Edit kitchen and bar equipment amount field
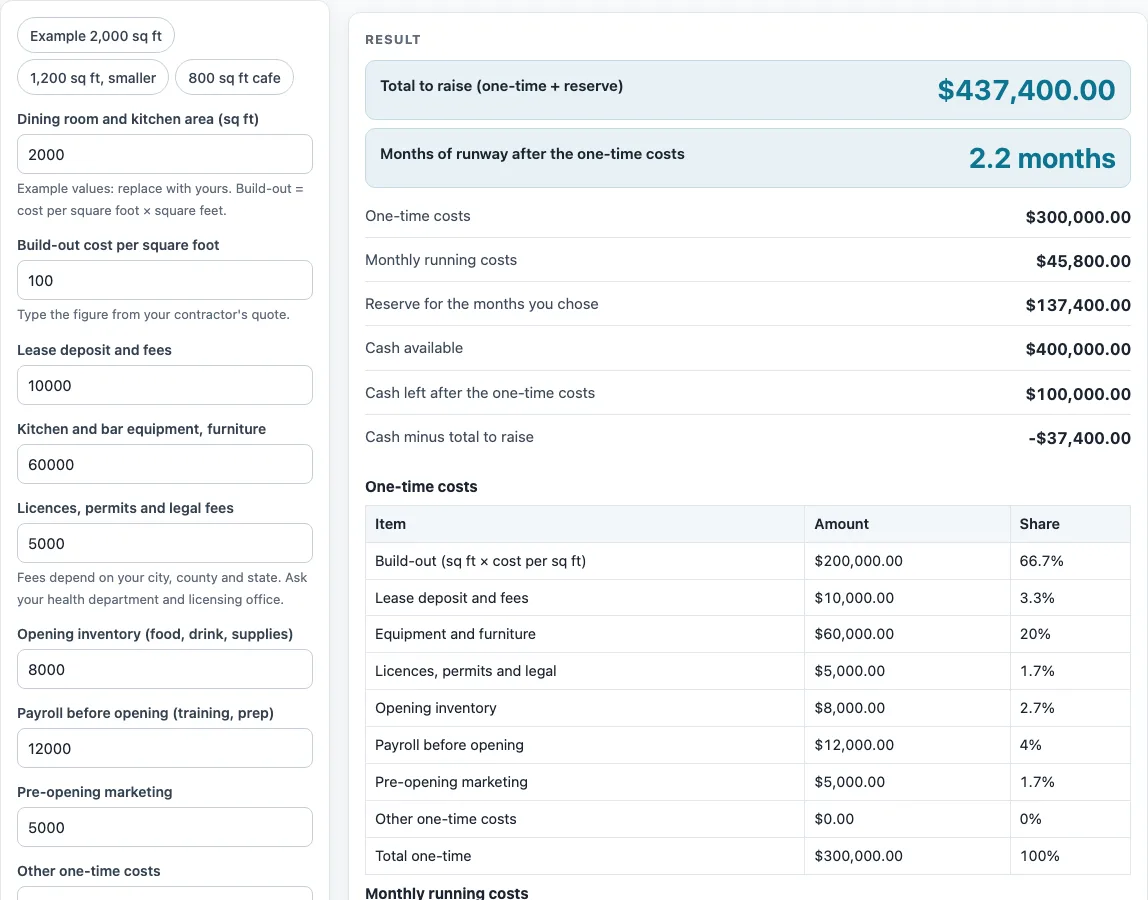 click(x=165, y=464)
